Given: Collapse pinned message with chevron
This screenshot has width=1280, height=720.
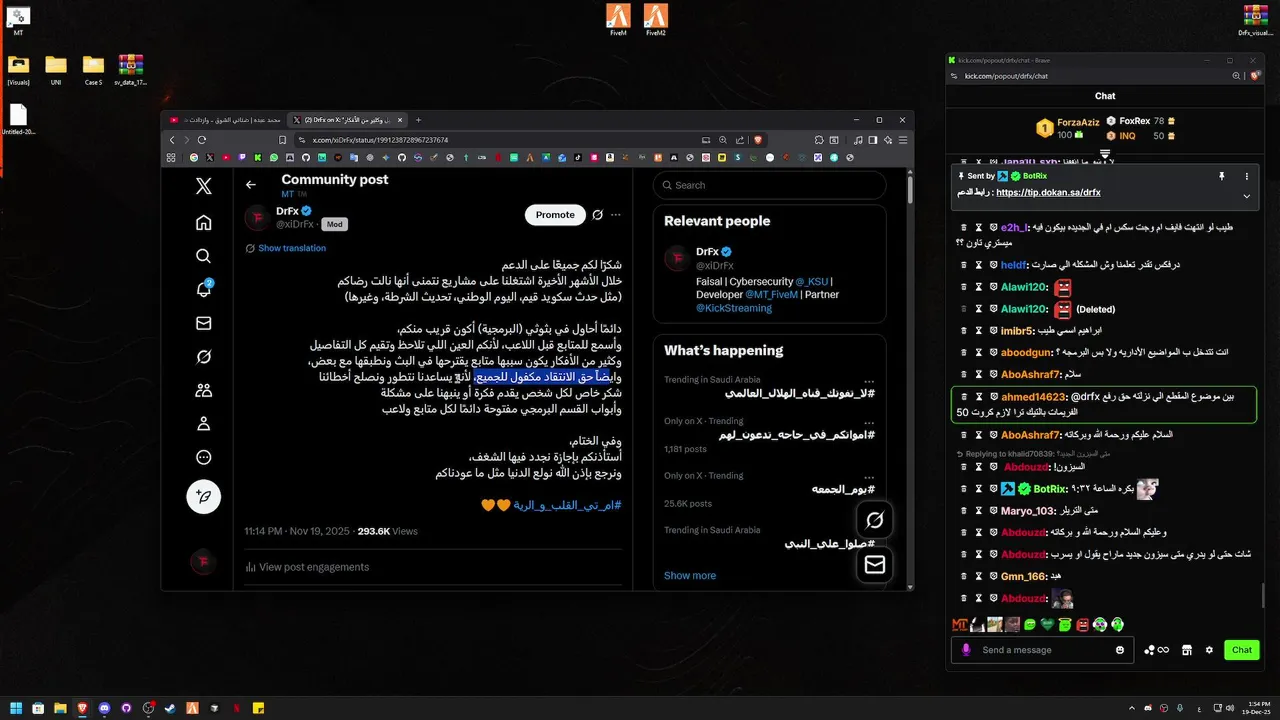Looking at the screenshot, I should coord(1246,196).
